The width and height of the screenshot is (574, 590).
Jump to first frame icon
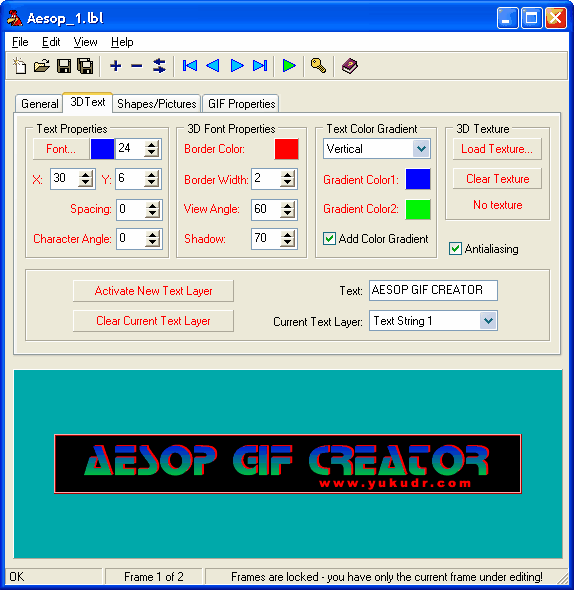pos(190,66)
